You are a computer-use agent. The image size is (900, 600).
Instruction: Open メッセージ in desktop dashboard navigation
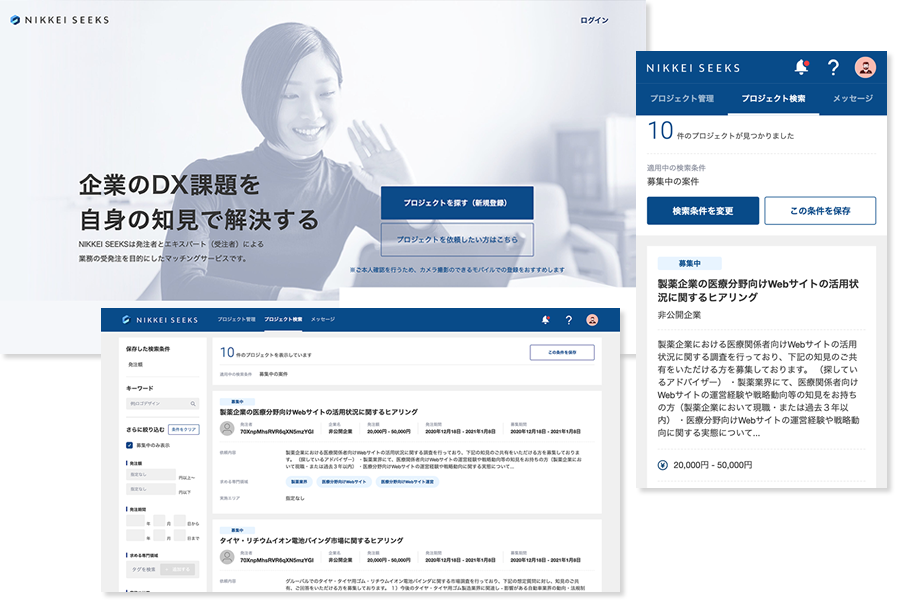(322, 319)
